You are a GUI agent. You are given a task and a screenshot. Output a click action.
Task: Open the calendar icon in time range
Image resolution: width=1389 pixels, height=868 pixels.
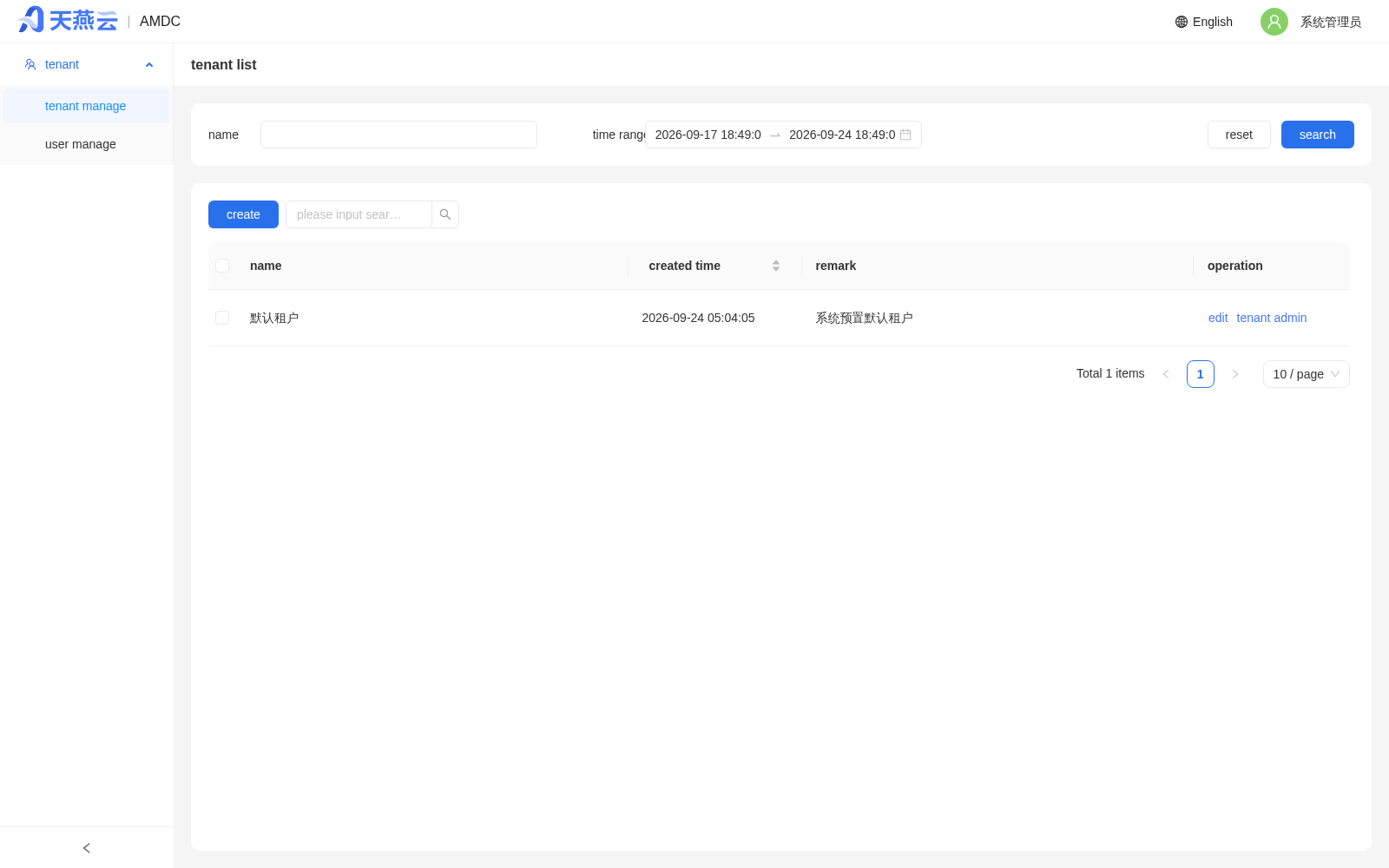tap(905, 135)
